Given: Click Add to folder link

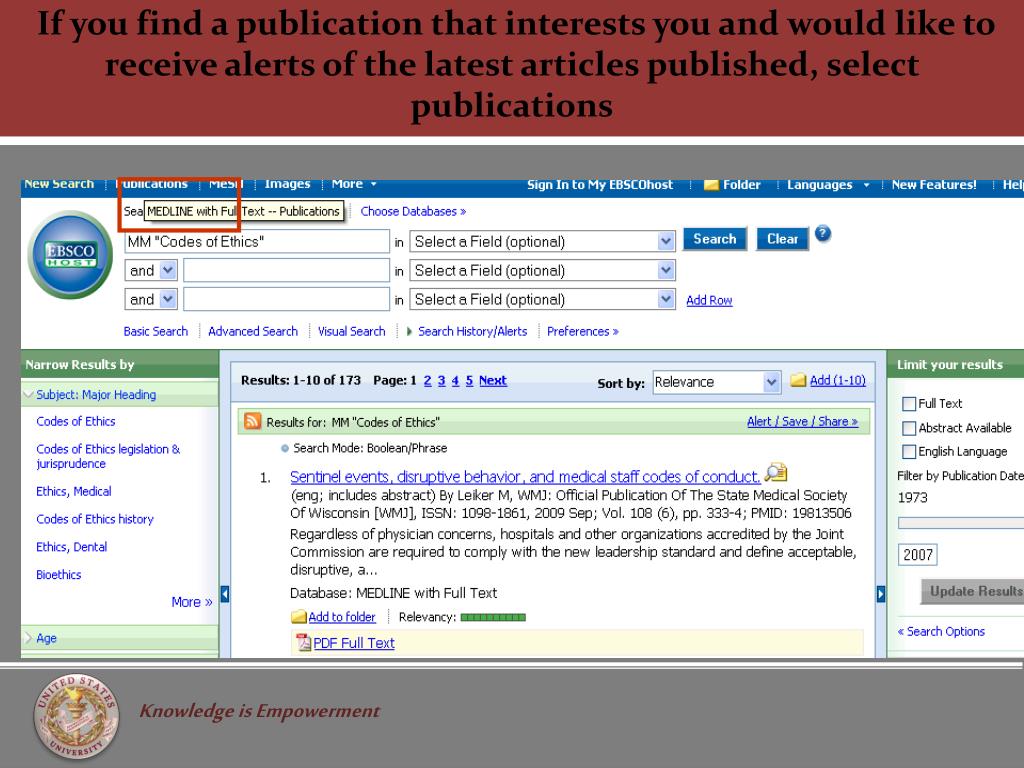Looking at the screenshot, I should (342, 617).
